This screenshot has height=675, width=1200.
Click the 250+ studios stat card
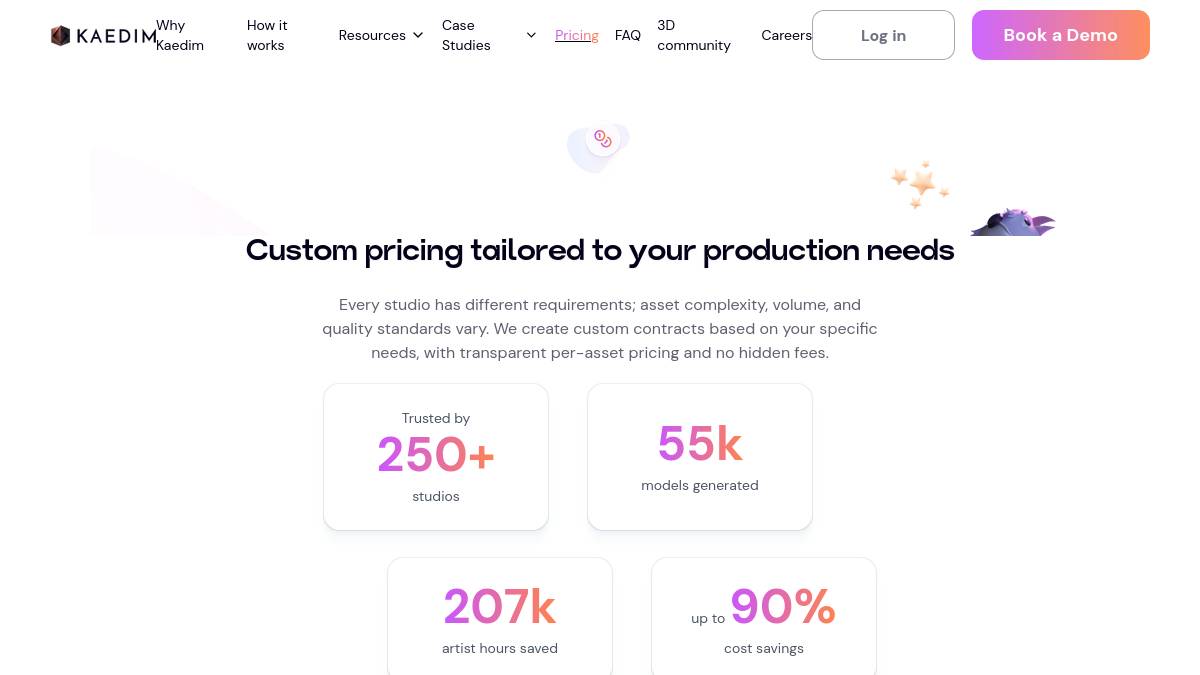tap(436, 457)
